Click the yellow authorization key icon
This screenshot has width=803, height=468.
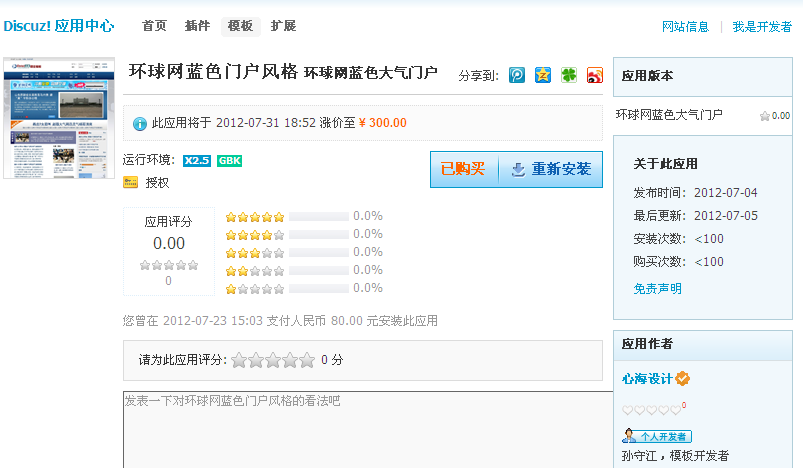(131, 182)
